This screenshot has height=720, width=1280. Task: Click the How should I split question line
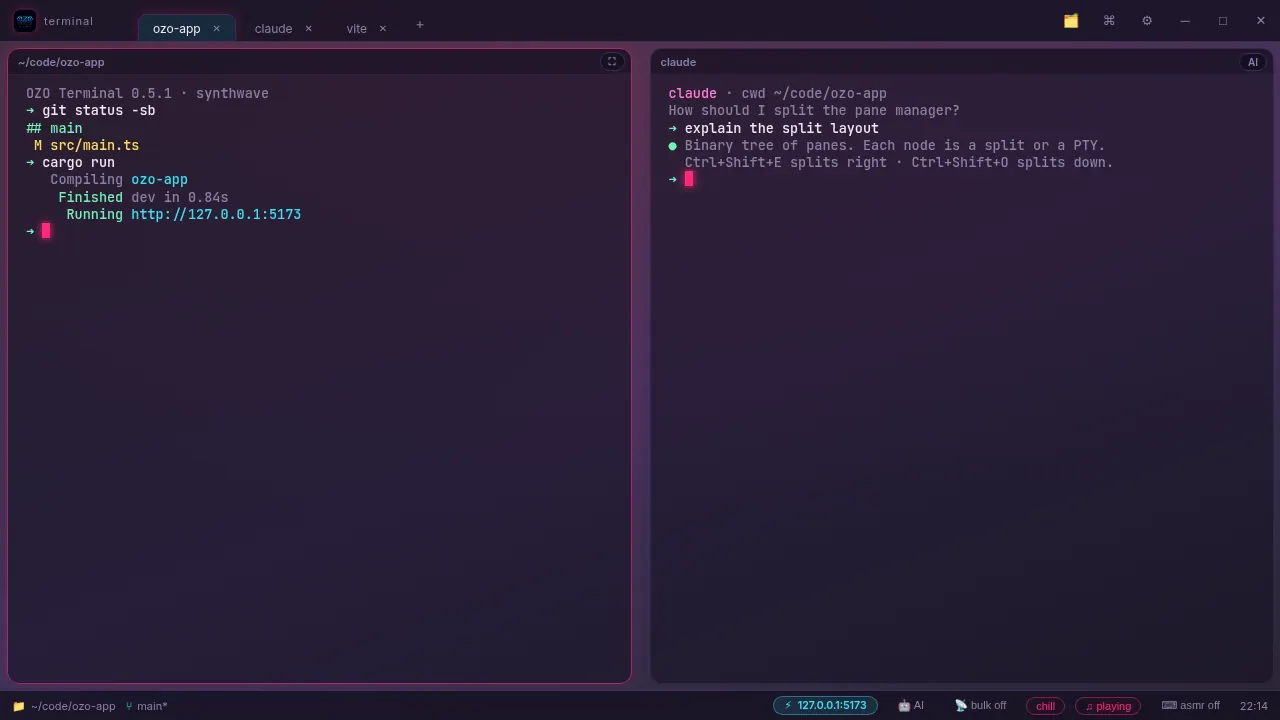pyautogui.click(x=814, y=110)
